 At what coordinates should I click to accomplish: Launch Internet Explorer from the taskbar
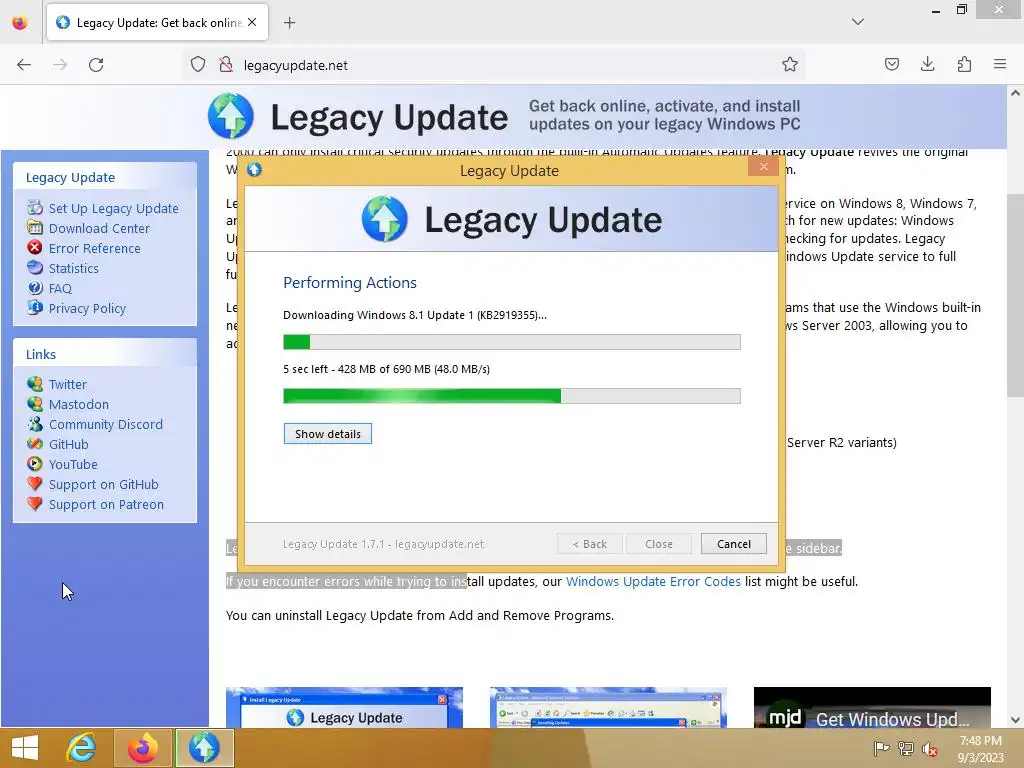tap(82, 748)
